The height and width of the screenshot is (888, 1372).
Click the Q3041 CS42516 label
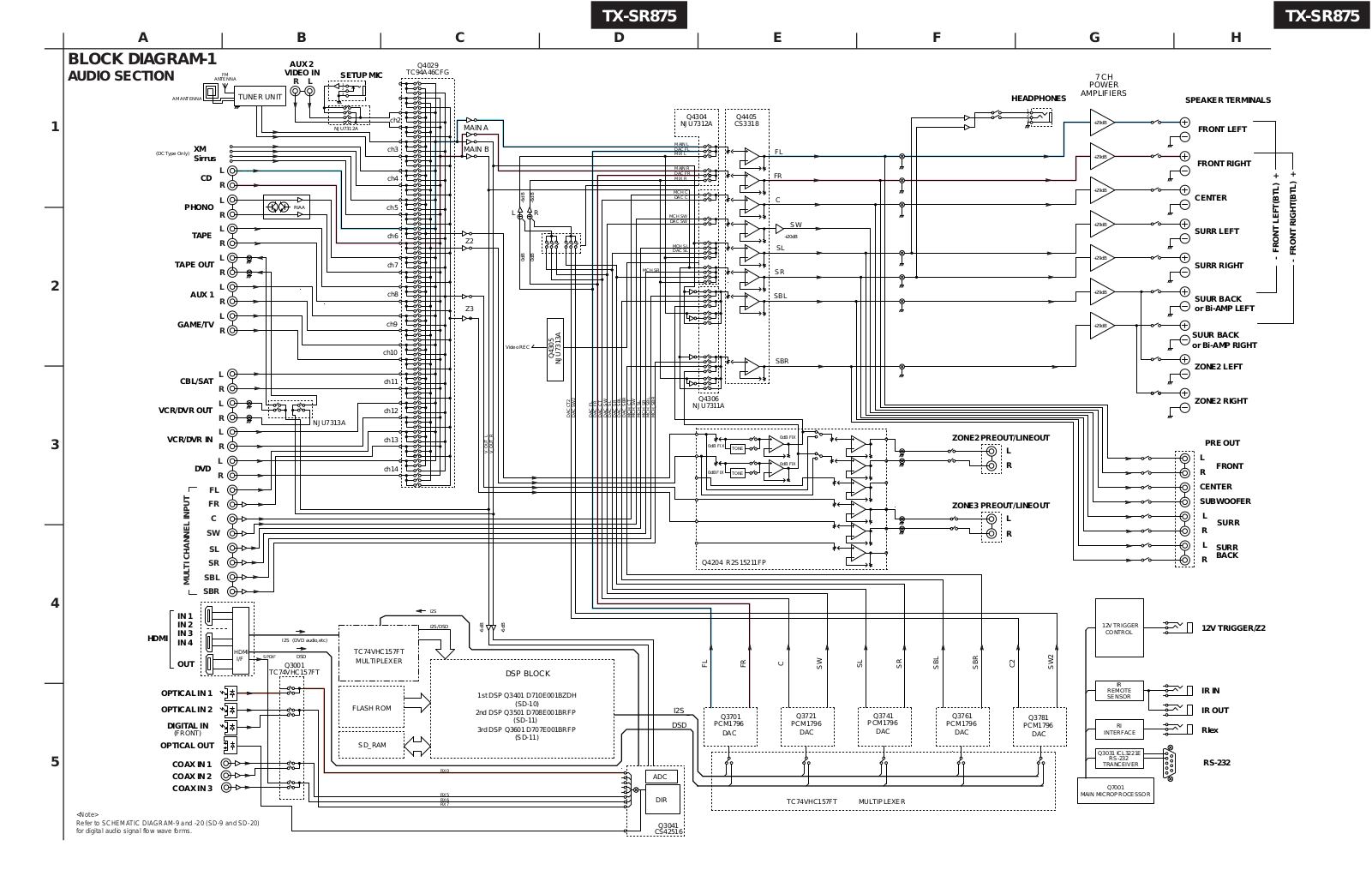tap(668, 827)
